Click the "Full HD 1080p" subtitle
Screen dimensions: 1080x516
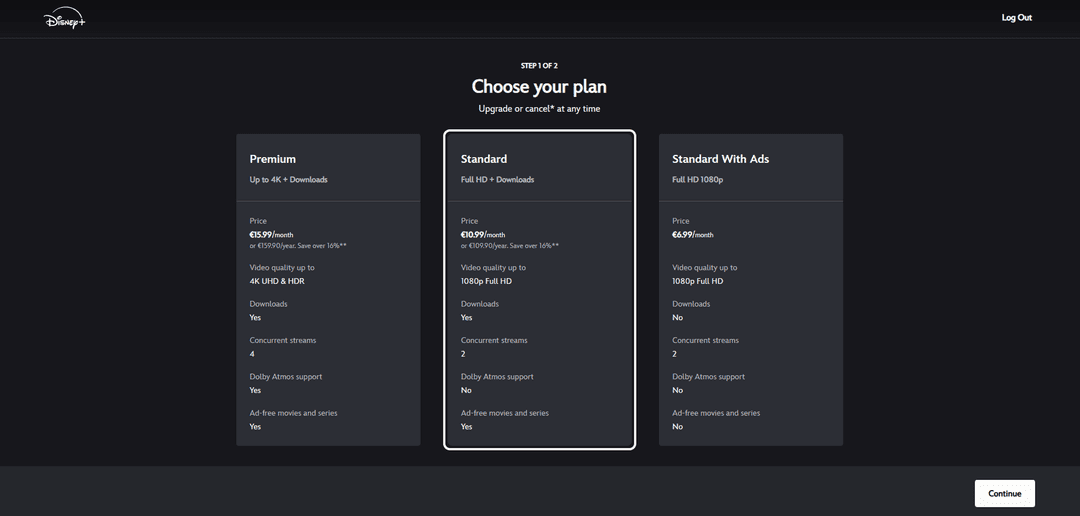pyautogui.click(x=697, y=180)
